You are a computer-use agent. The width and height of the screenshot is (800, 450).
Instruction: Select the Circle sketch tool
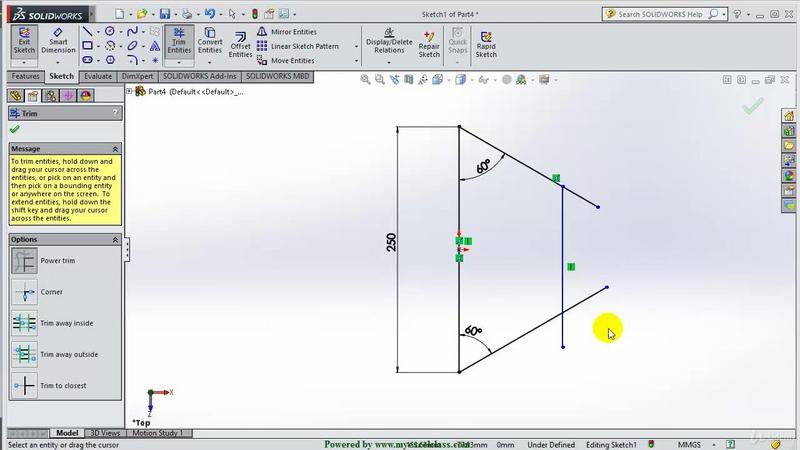point(110,32)
